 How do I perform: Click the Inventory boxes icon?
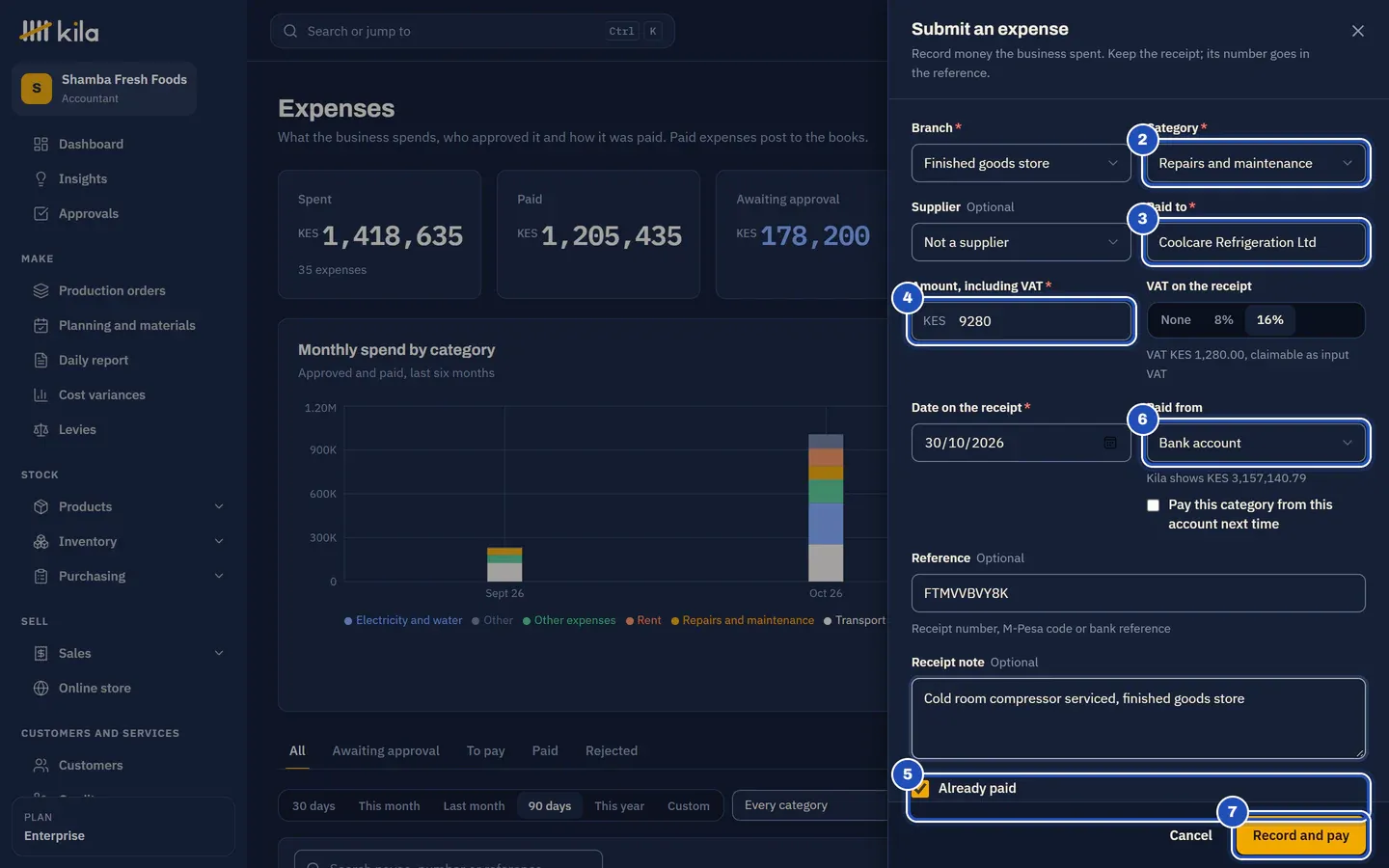click(41, 541)
